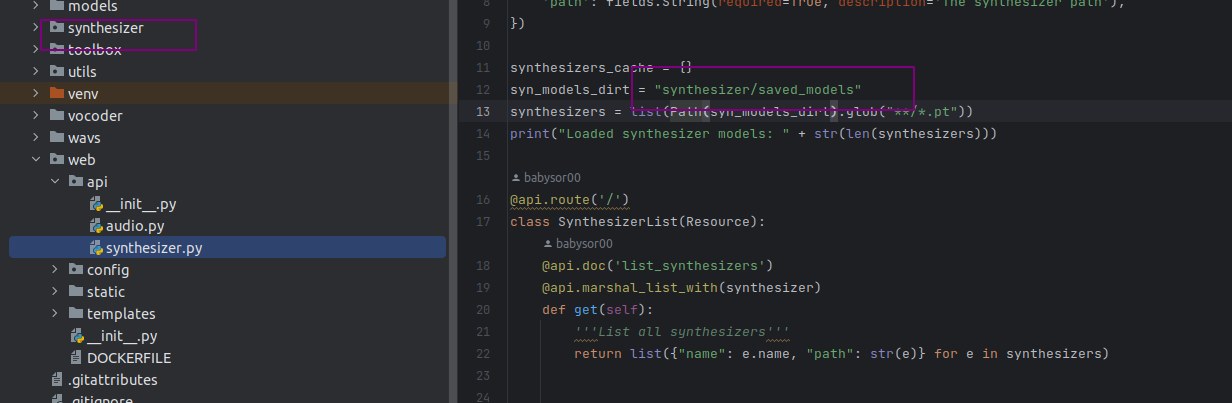Click the return list statement on line 22
Image resolution: width=1232 pixels, height=403 pixels.
click(x=842, y=353)
